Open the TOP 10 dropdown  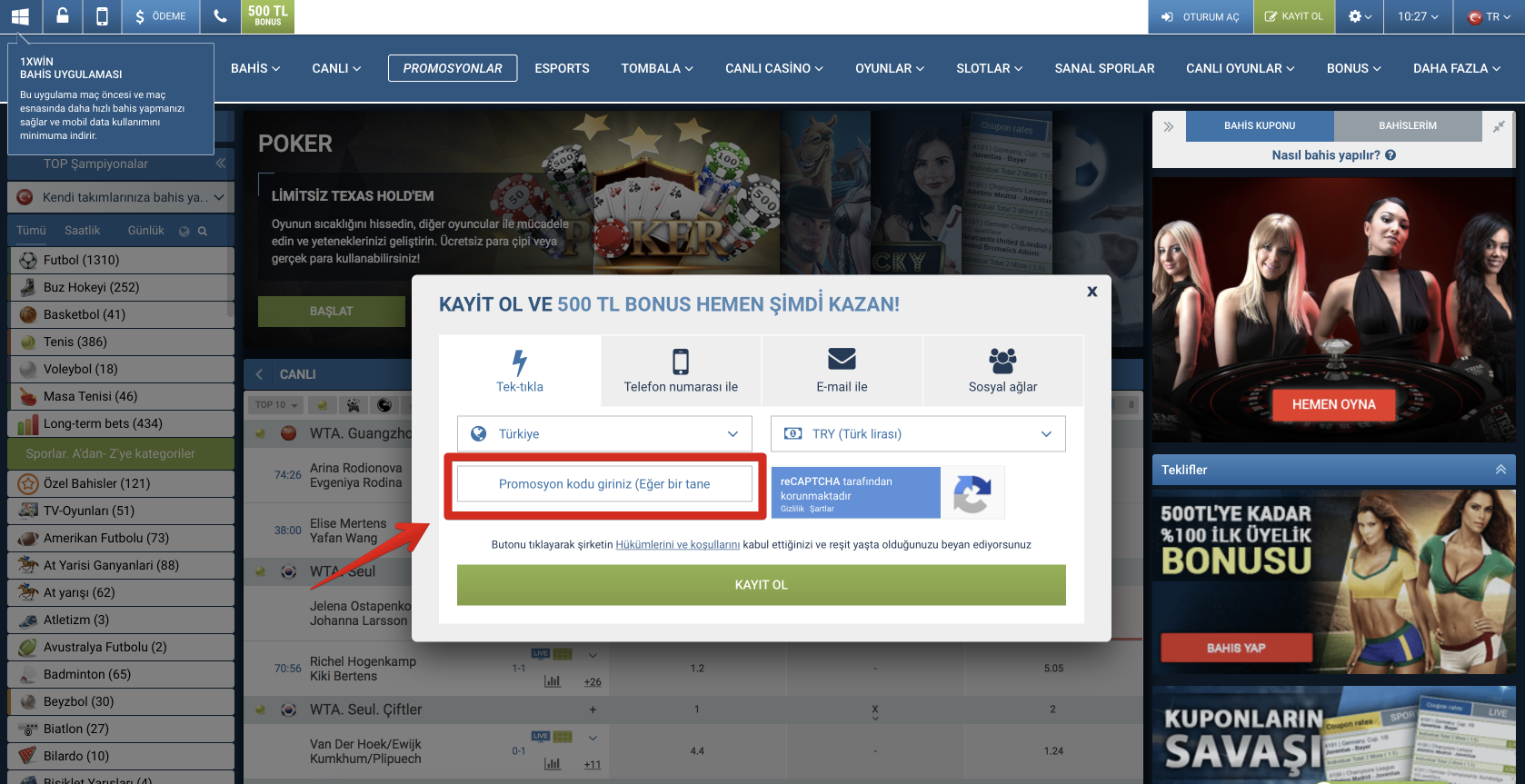(276, 405)
